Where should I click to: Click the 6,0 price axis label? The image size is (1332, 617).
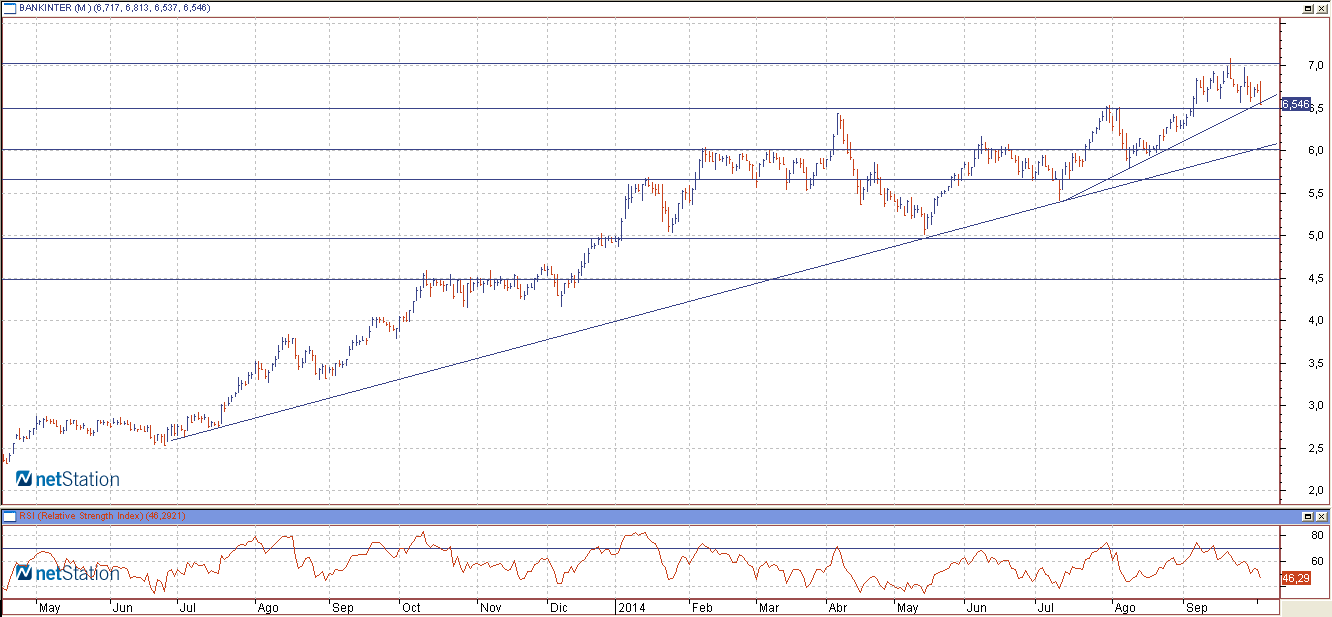click(1315, 150)
